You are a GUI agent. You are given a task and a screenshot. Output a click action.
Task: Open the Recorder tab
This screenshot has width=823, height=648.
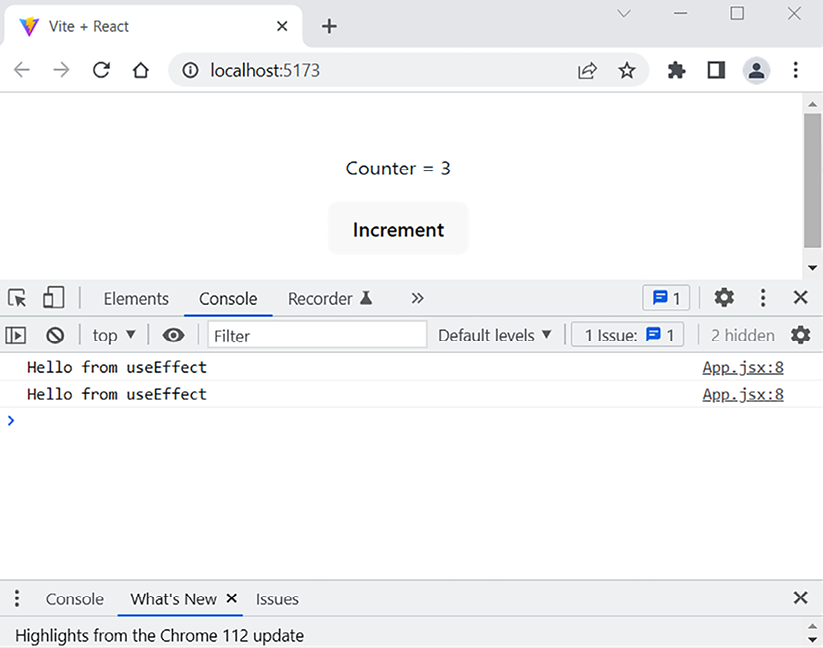coord(329,298)
